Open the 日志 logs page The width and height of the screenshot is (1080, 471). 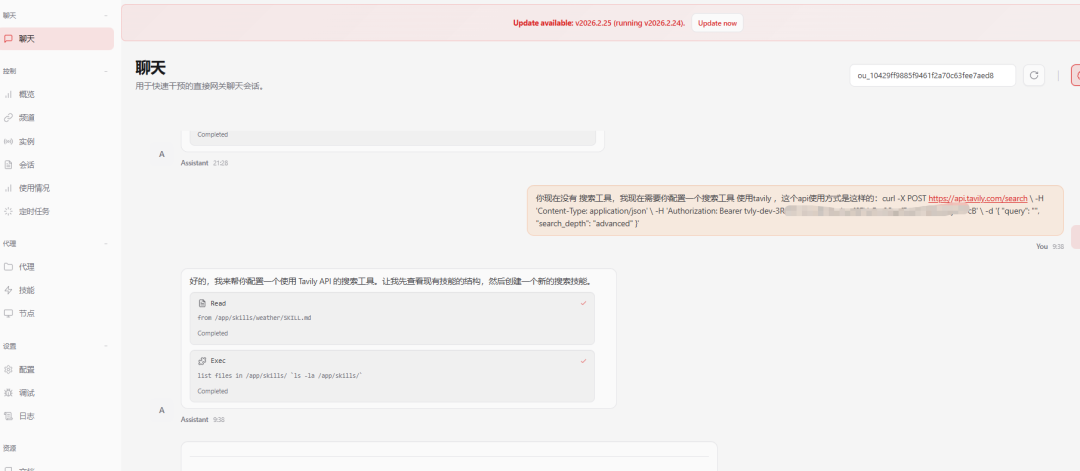(27, 416)
